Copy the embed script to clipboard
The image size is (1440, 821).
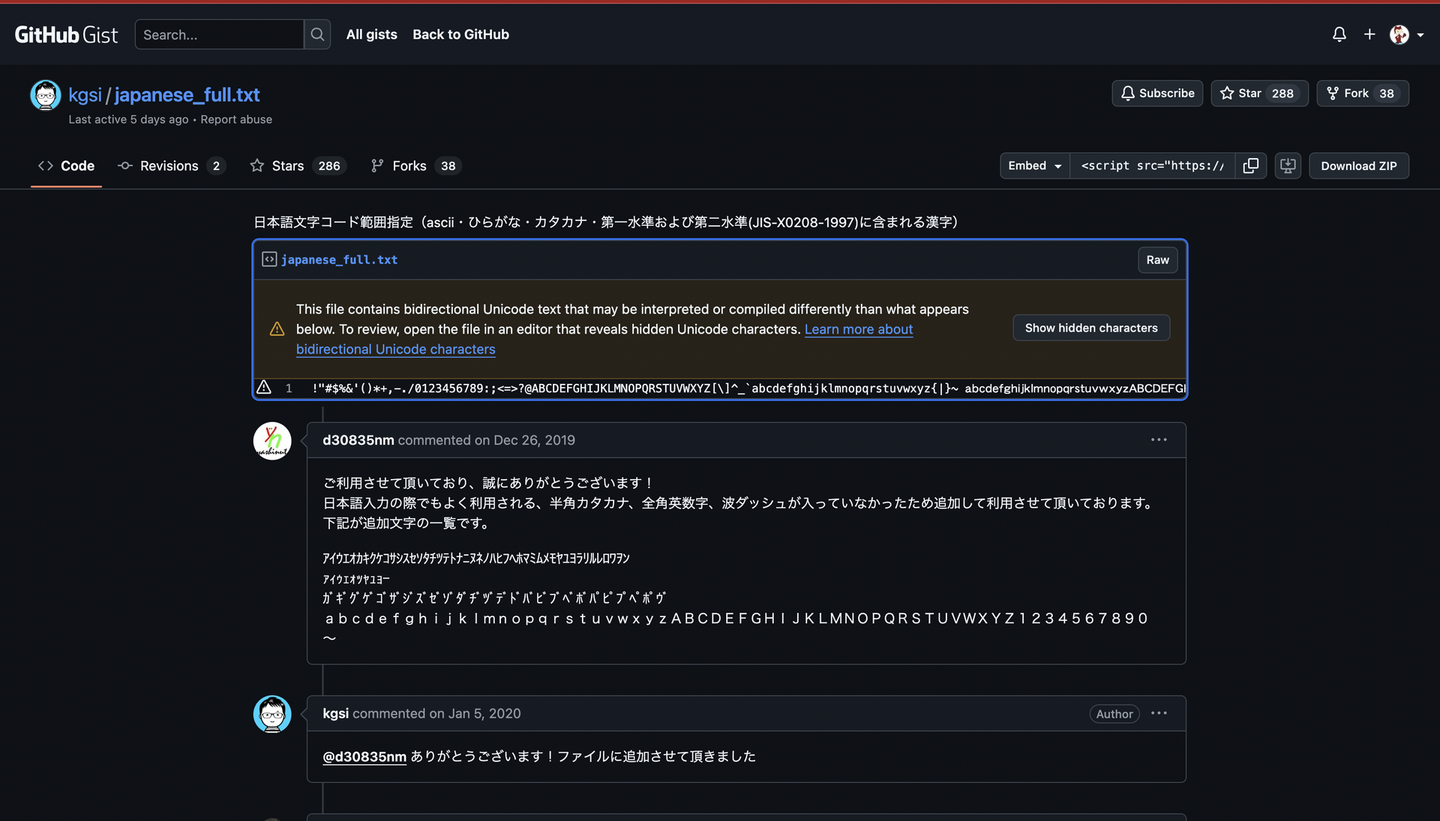(x=1250, y=166)
